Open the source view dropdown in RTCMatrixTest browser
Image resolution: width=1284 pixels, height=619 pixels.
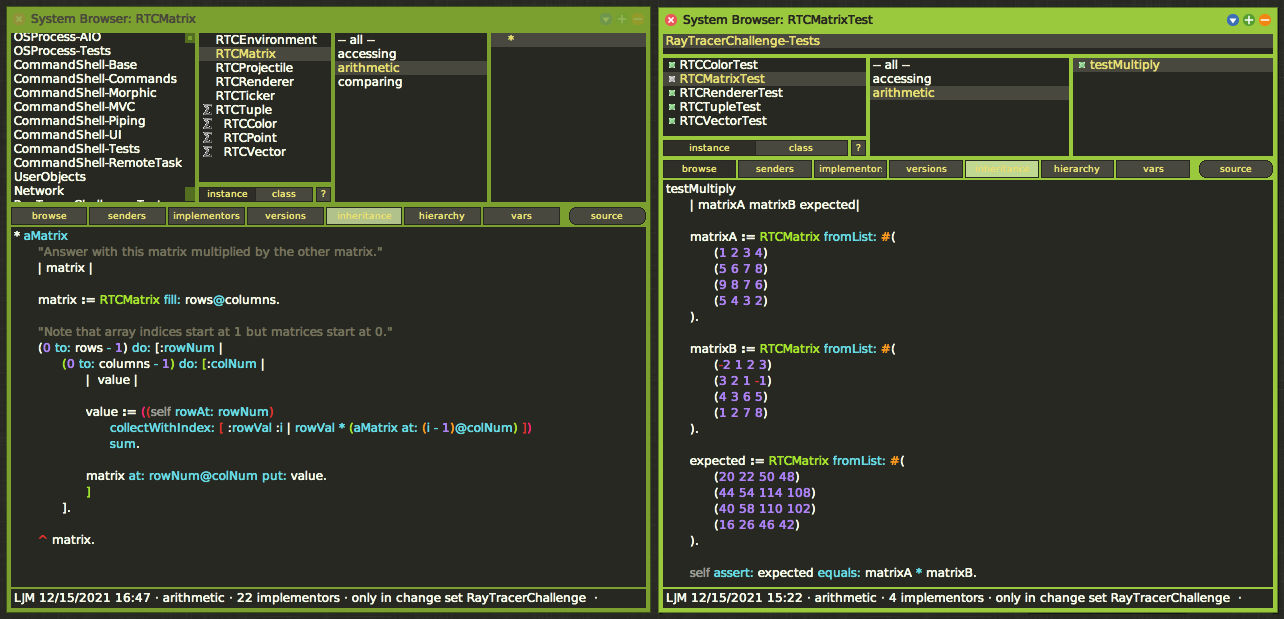tap(1235, 169)
